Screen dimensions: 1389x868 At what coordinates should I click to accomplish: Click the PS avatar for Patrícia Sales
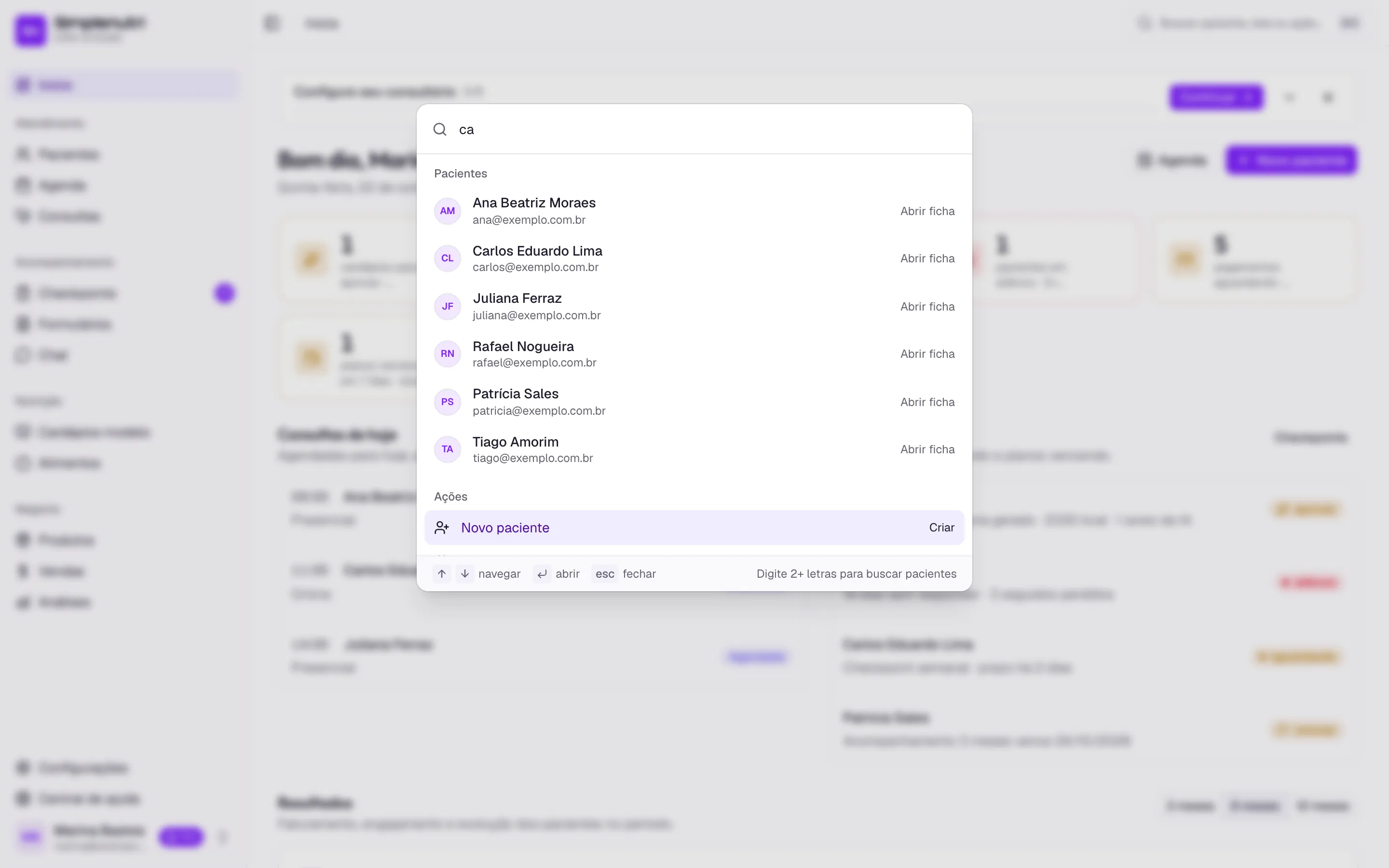point(447,402)
